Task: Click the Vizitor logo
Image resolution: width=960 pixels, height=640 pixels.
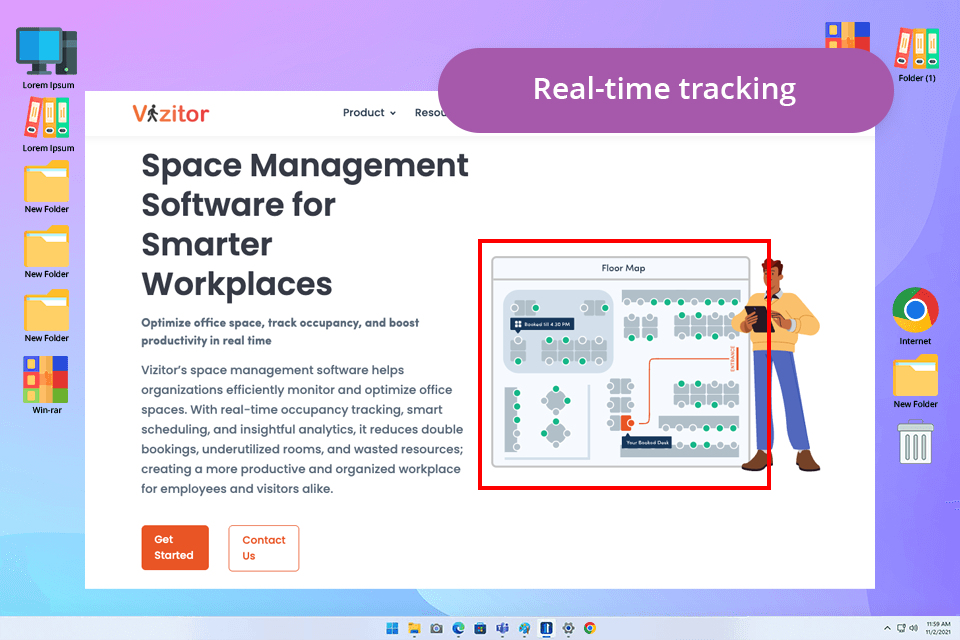Action: click(171, 113)
